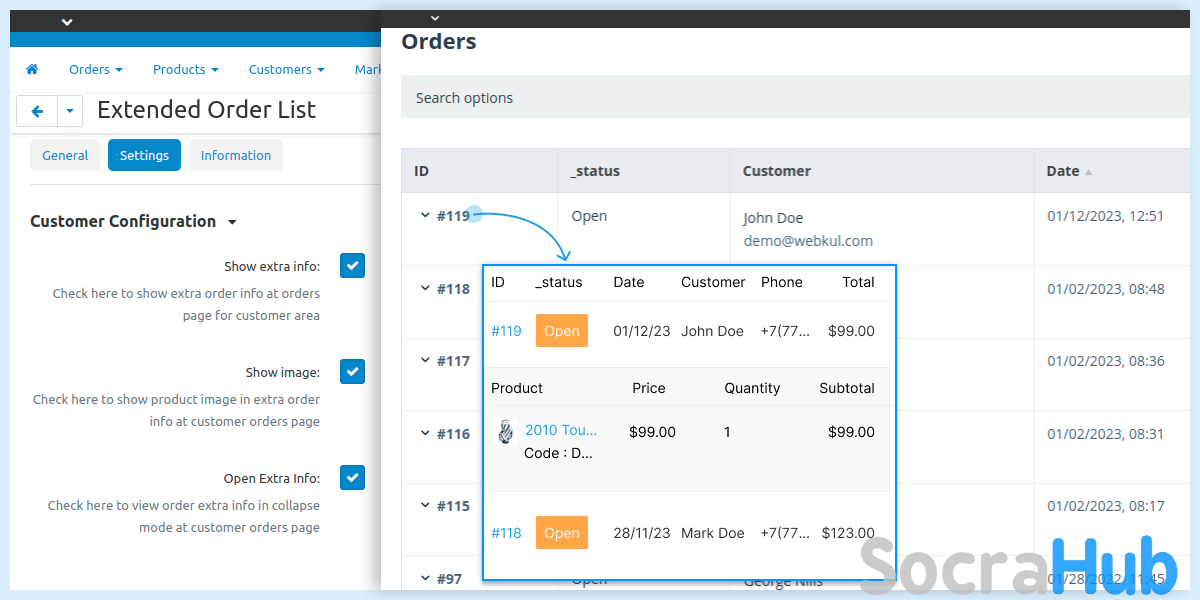
Task: Click chevron at top of left panel
Action: 67,21
